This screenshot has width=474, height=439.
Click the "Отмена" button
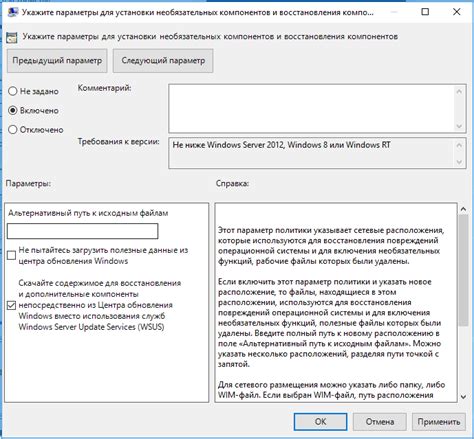pos(380,422)
